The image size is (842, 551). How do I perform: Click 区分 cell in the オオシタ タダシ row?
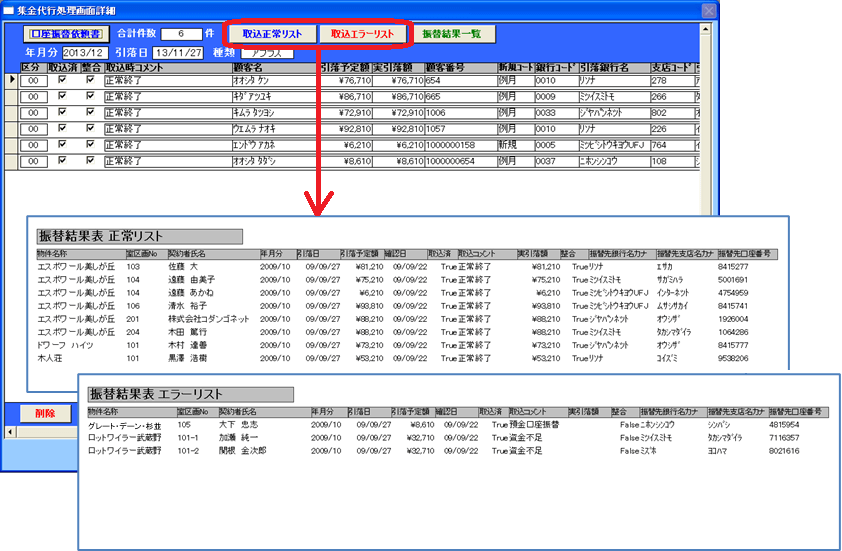[x=33, y=160]
